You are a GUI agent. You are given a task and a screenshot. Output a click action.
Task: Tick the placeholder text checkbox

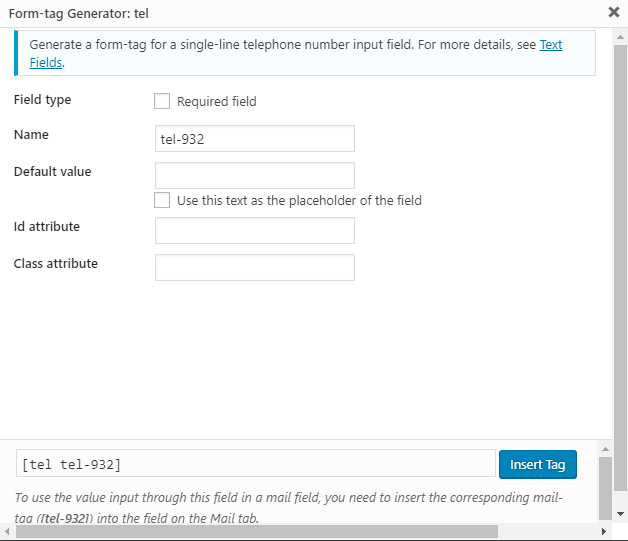[162, 200]
